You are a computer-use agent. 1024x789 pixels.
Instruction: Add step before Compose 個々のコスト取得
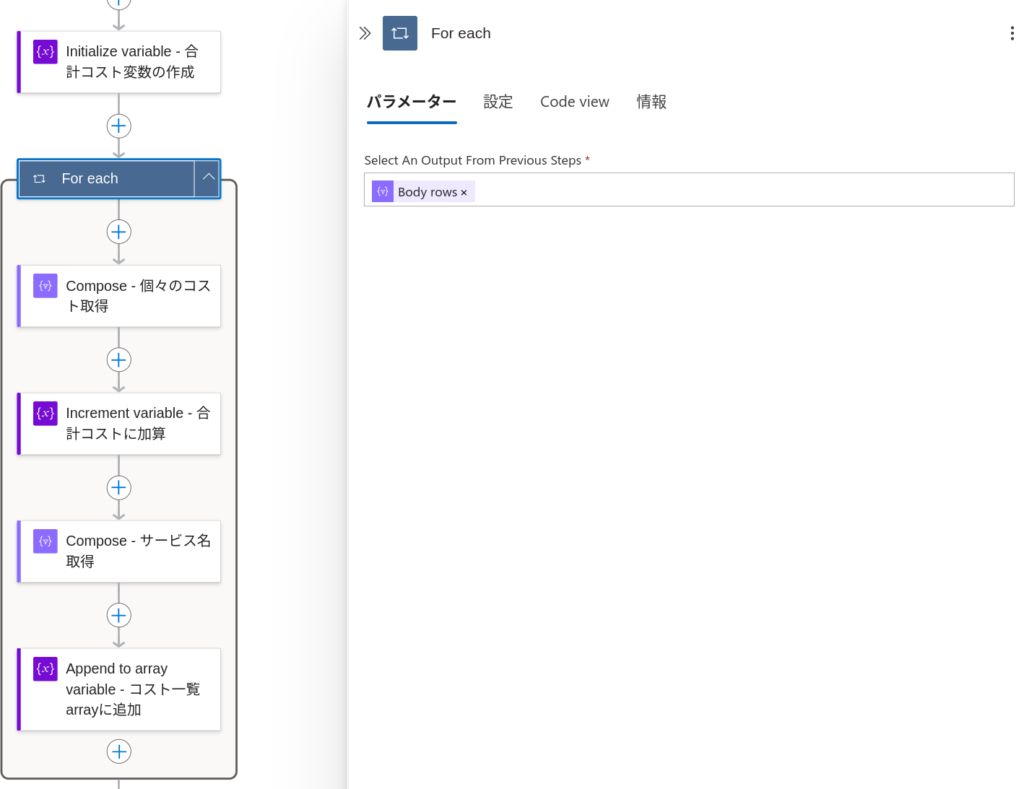click(x=119, y=232)
